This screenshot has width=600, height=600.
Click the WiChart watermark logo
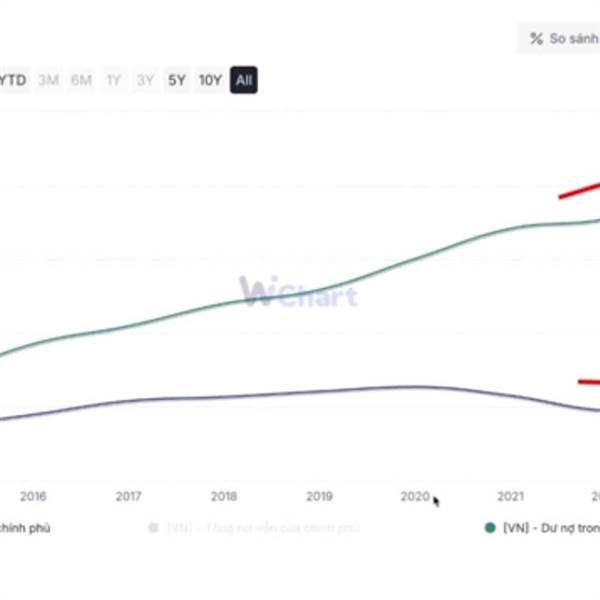point(298,292)
